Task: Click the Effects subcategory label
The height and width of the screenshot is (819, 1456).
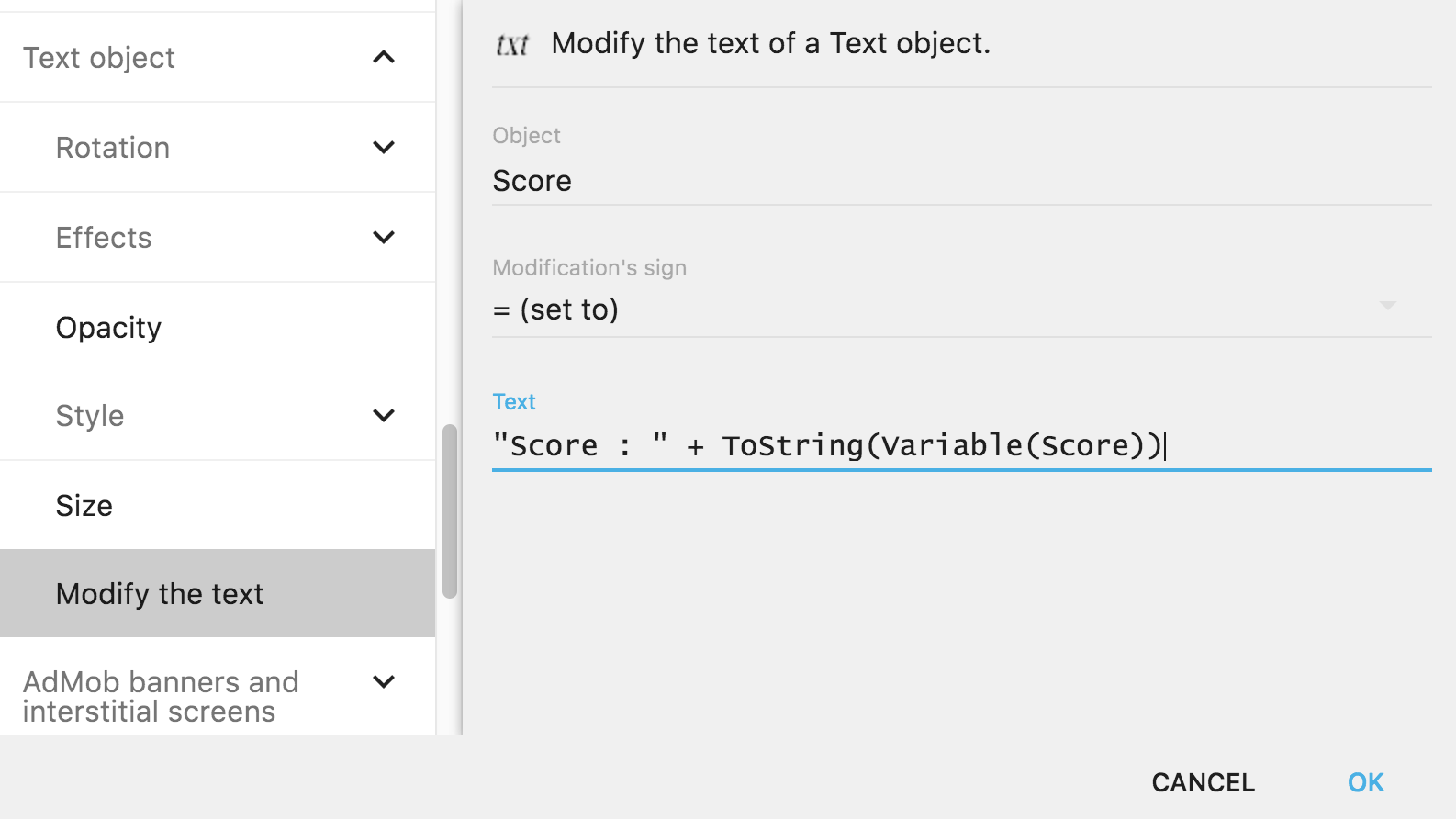Action: tap(104, 238)
